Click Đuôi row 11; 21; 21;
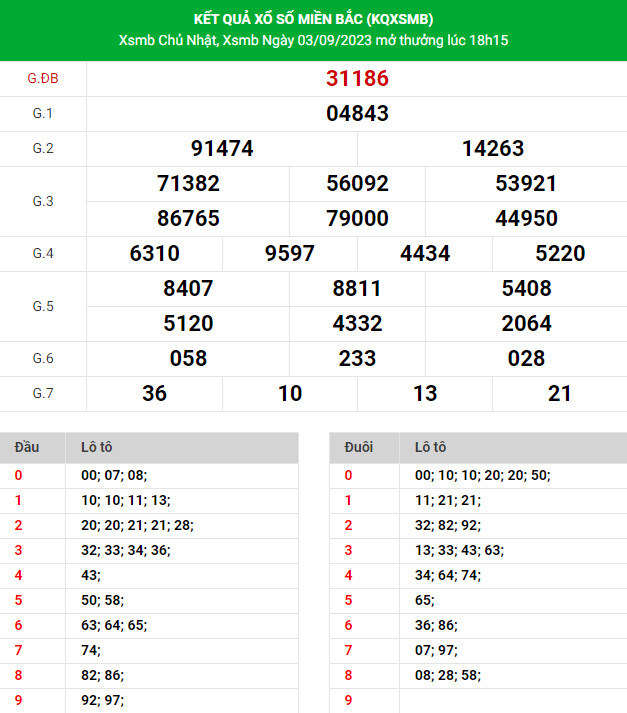 478,501
